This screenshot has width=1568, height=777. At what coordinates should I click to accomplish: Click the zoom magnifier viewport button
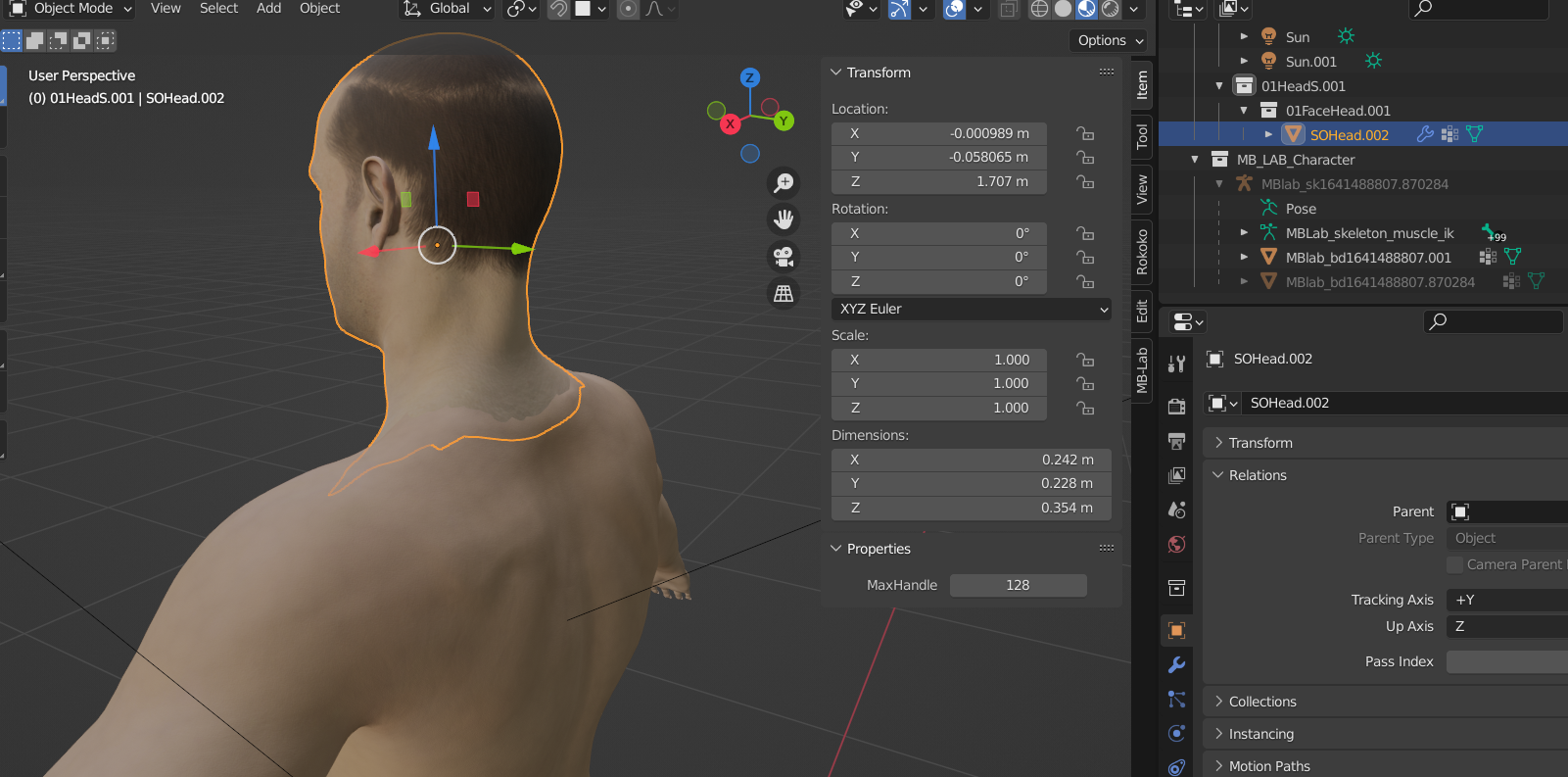click(784, 183)
